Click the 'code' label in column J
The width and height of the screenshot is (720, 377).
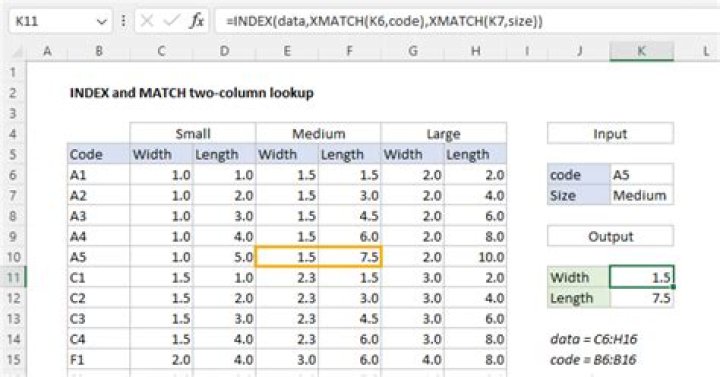pyautogui.click(x=579, y=175)
